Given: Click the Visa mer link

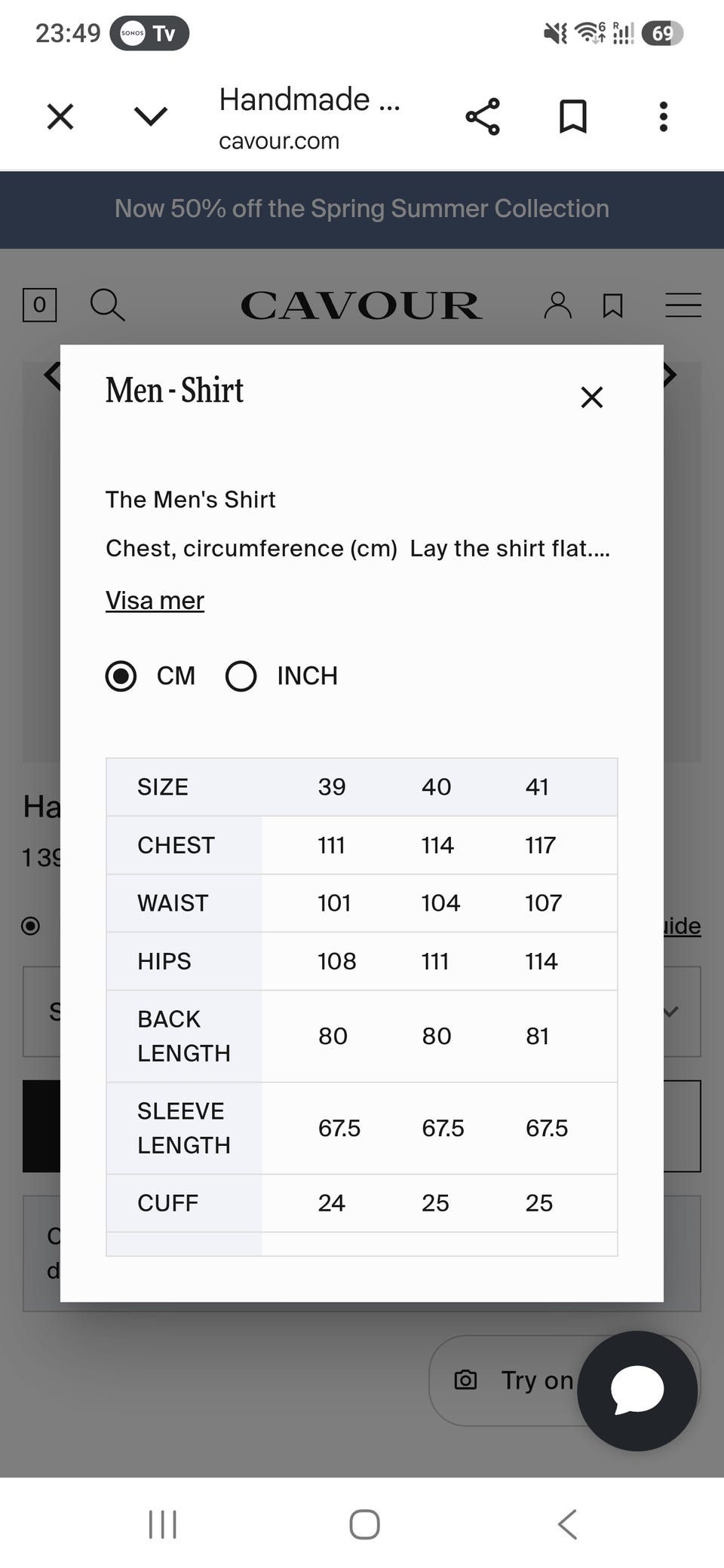Looking at the screenshot, I should (155, 600).
